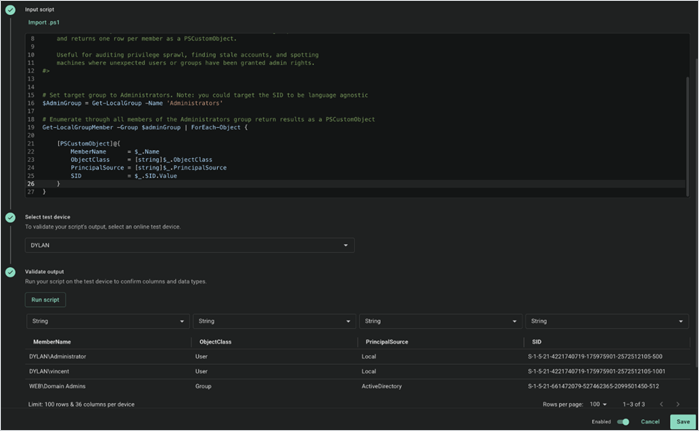Viewport: 699px width, 431px height.
Task: Click the SID.Value code line 25
Action: (123, 176)
